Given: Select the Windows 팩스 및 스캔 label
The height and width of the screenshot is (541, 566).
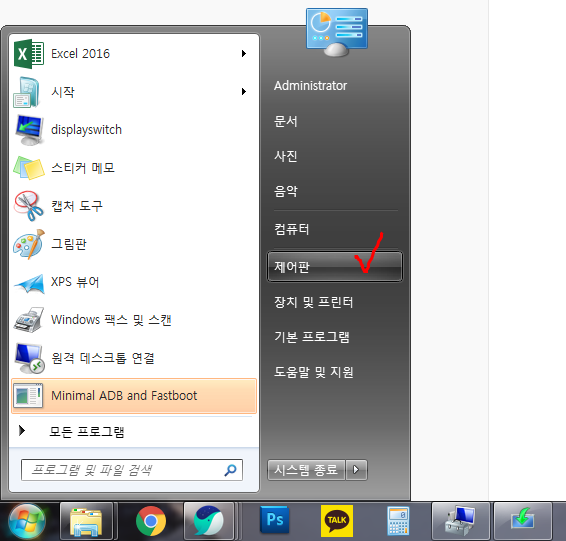Looking at the screenshot, I should point(111,320).
